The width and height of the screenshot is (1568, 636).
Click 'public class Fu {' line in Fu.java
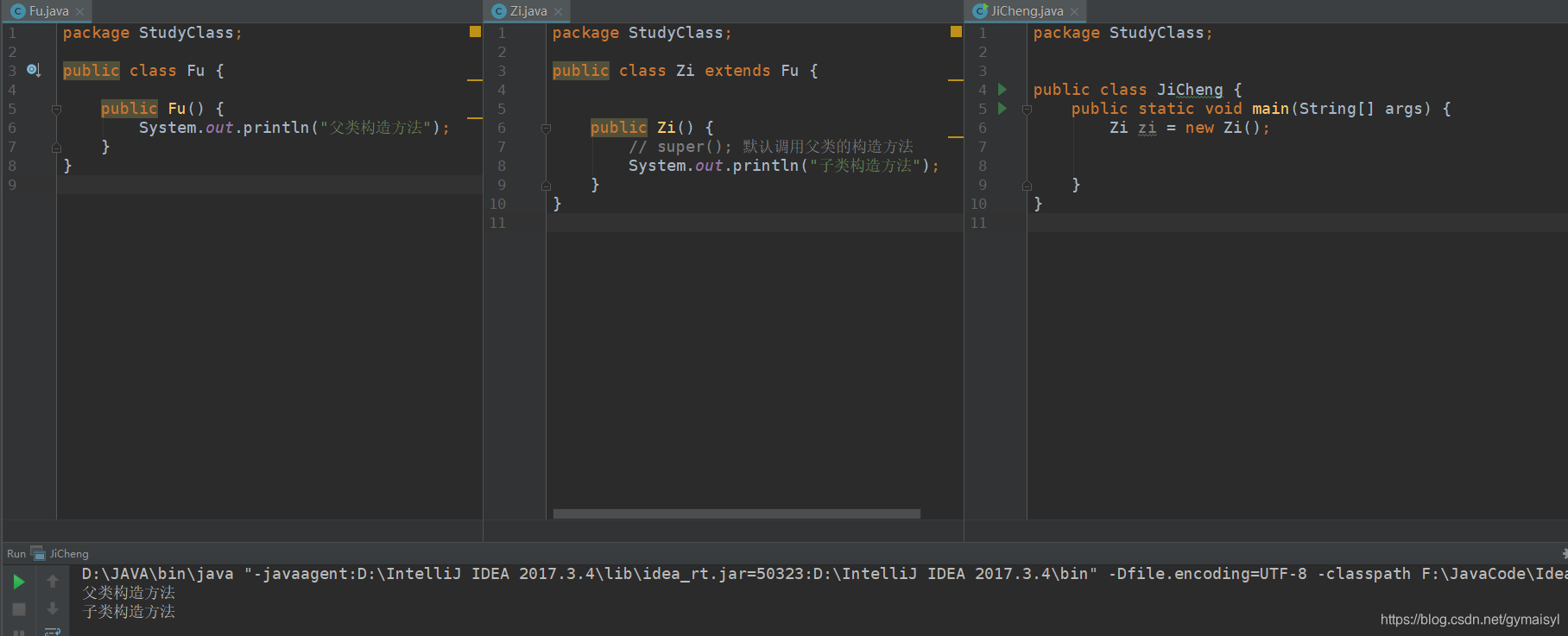[x=143, y=71]
